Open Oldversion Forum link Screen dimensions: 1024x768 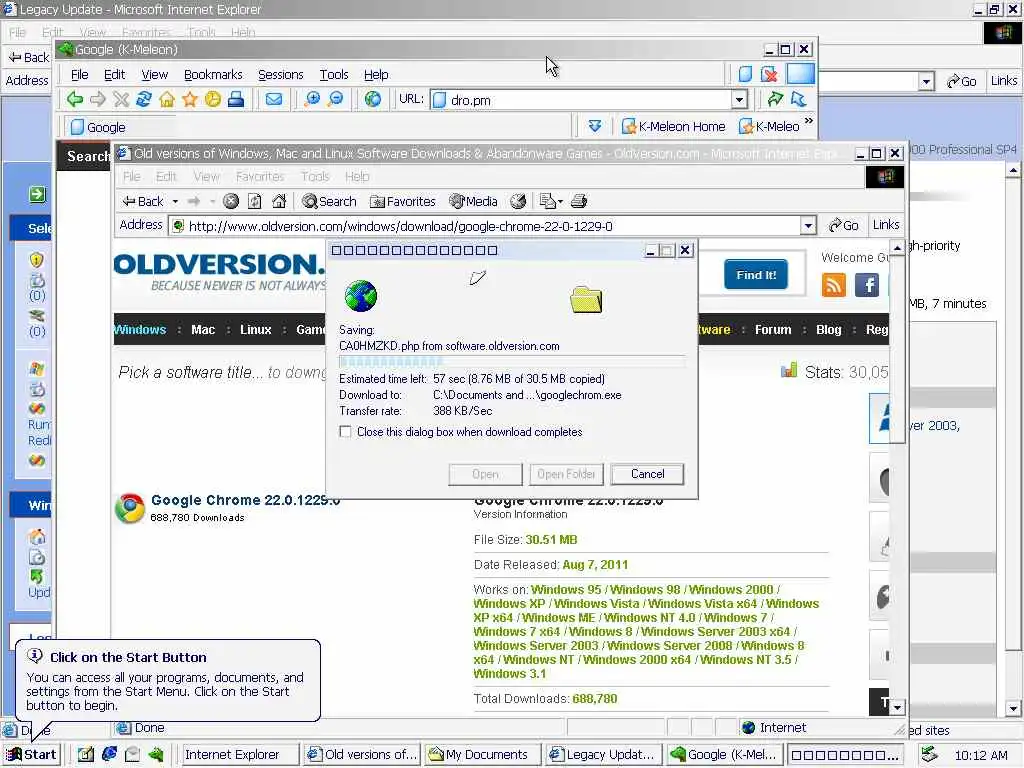pyautogui.click(x=773, y=330)
